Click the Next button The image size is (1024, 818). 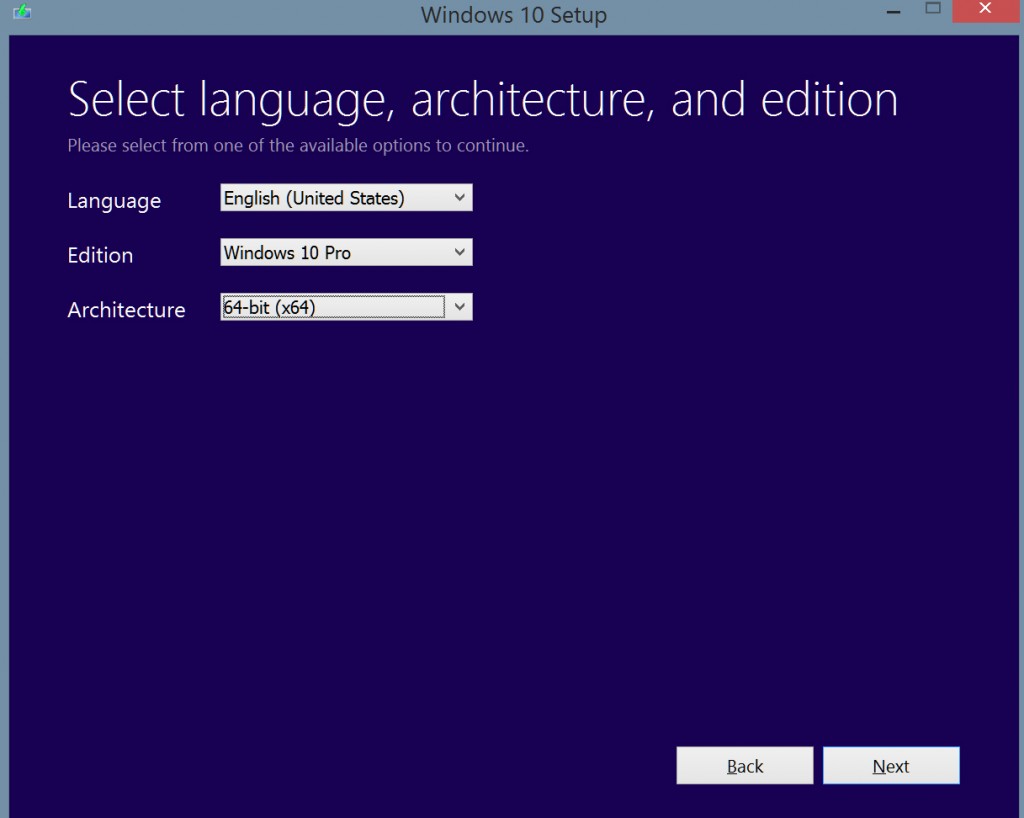891,766
